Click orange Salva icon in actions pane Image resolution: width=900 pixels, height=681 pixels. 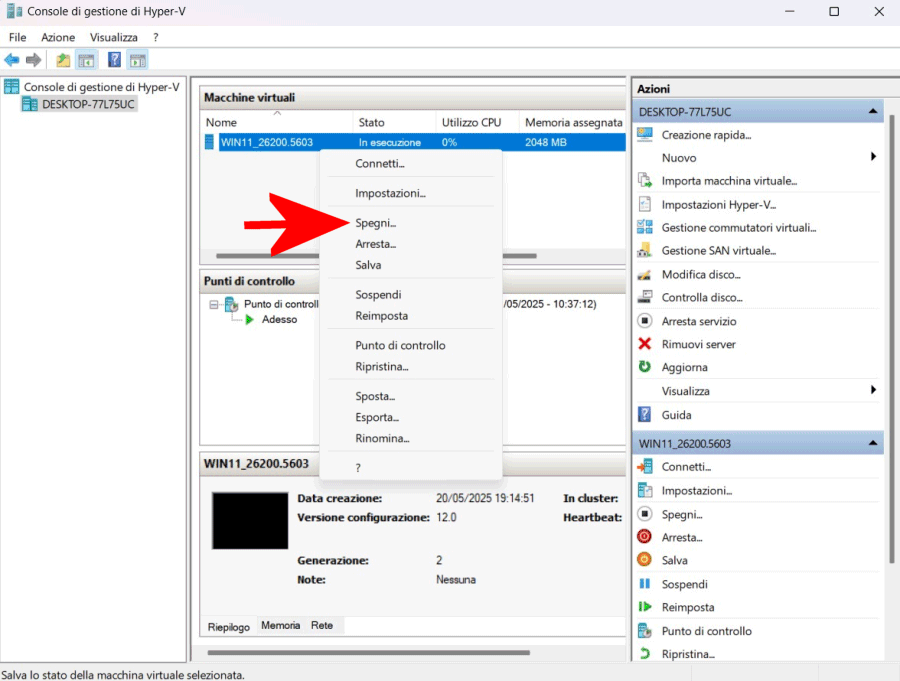645,559
